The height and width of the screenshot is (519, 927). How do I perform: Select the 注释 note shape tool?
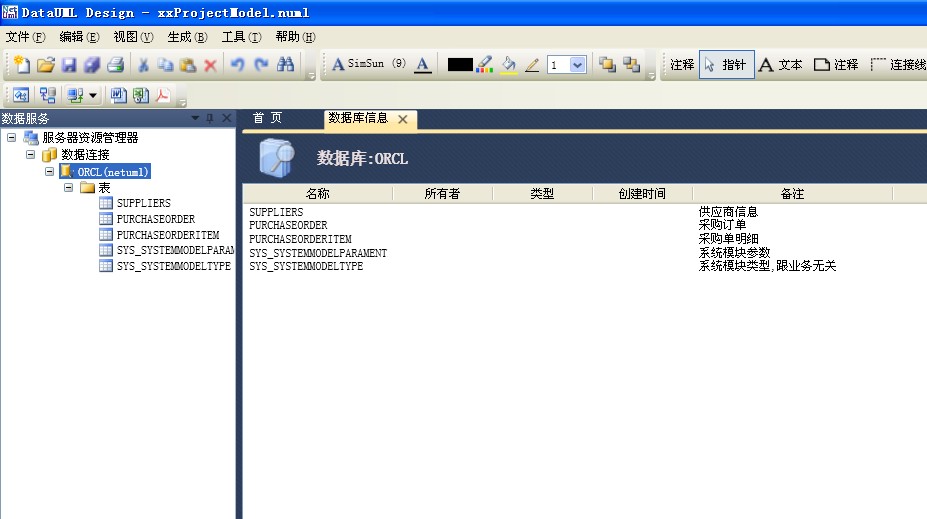tap(836, 64)
